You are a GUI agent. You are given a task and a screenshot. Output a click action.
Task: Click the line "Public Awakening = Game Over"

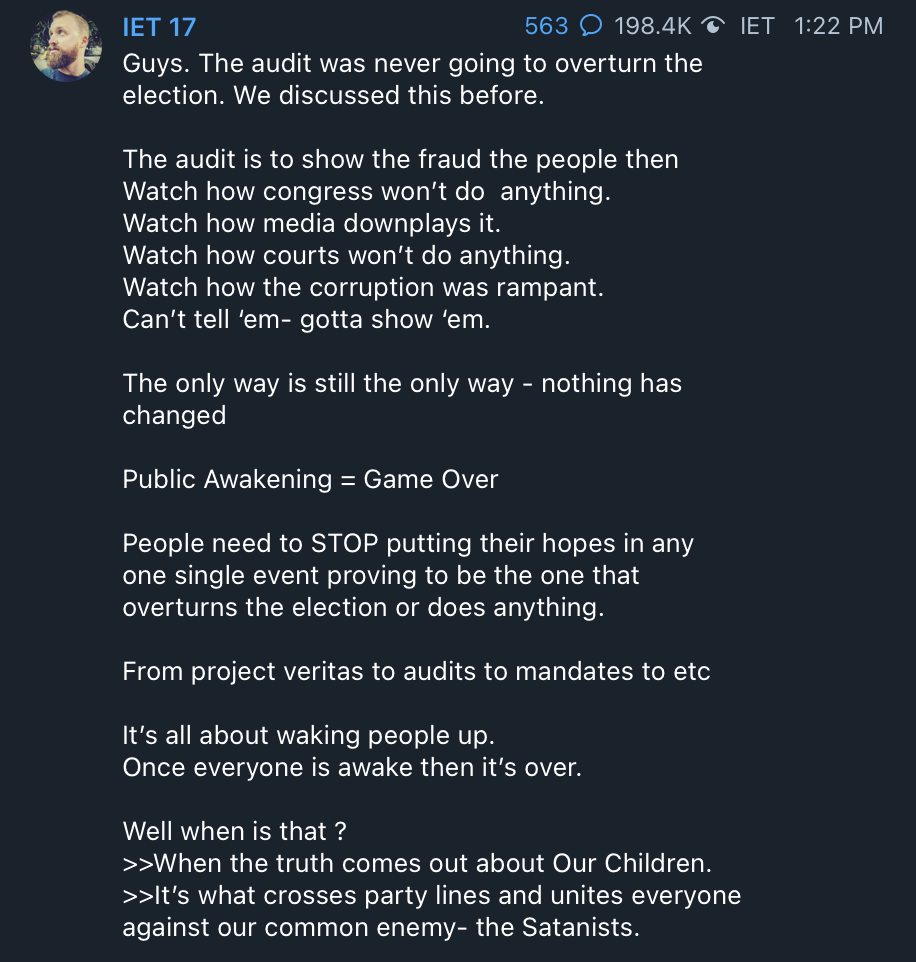click(x=310, y=479)
